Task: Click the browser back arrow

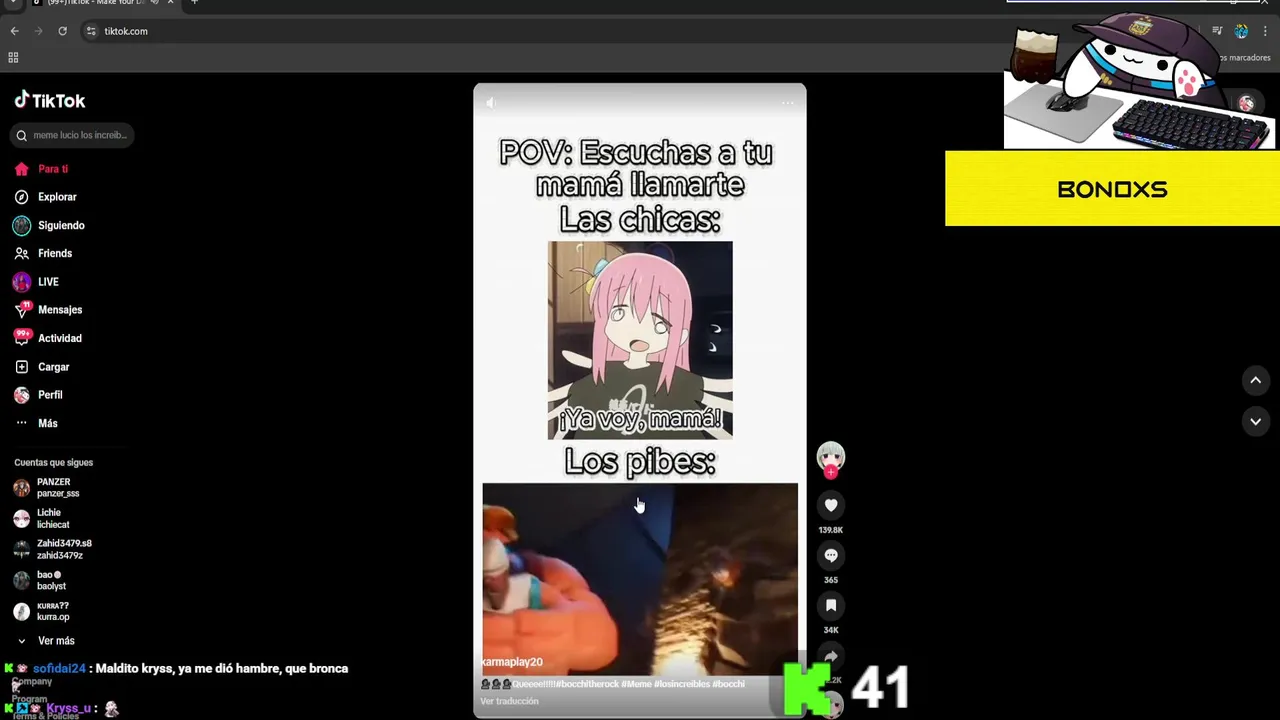Action: pyautogui.click(x=14, y=31)
